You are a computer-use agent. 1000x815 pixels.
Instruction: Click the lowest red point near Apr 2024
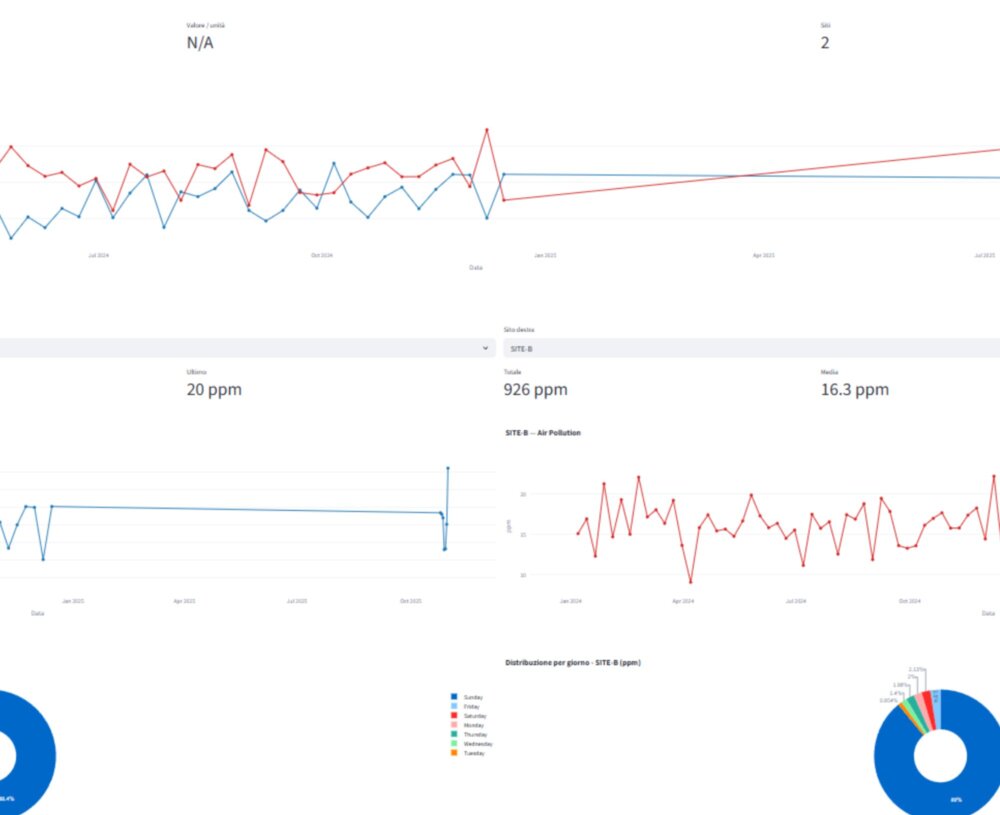coord(690,582)
